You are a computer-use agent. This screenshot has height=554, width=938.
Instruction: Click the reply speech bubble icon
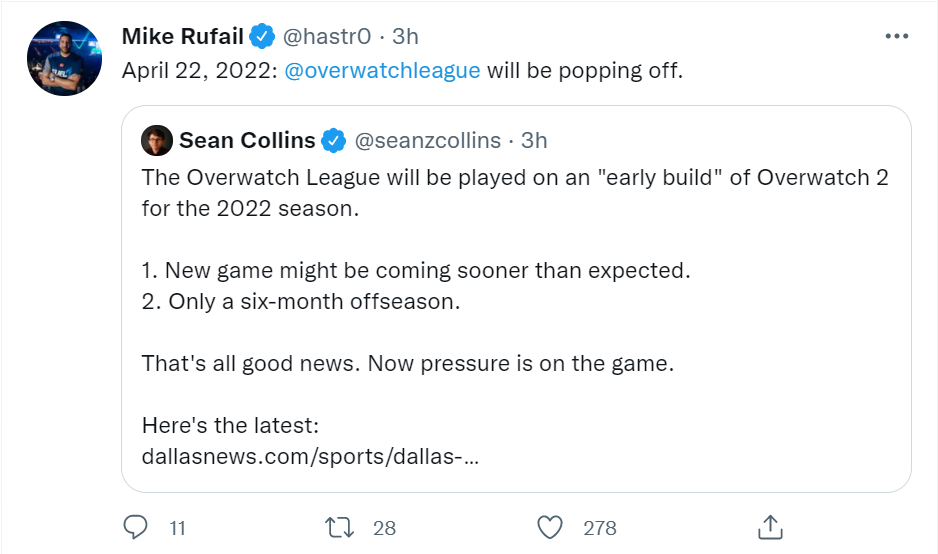tap(135, 527)
